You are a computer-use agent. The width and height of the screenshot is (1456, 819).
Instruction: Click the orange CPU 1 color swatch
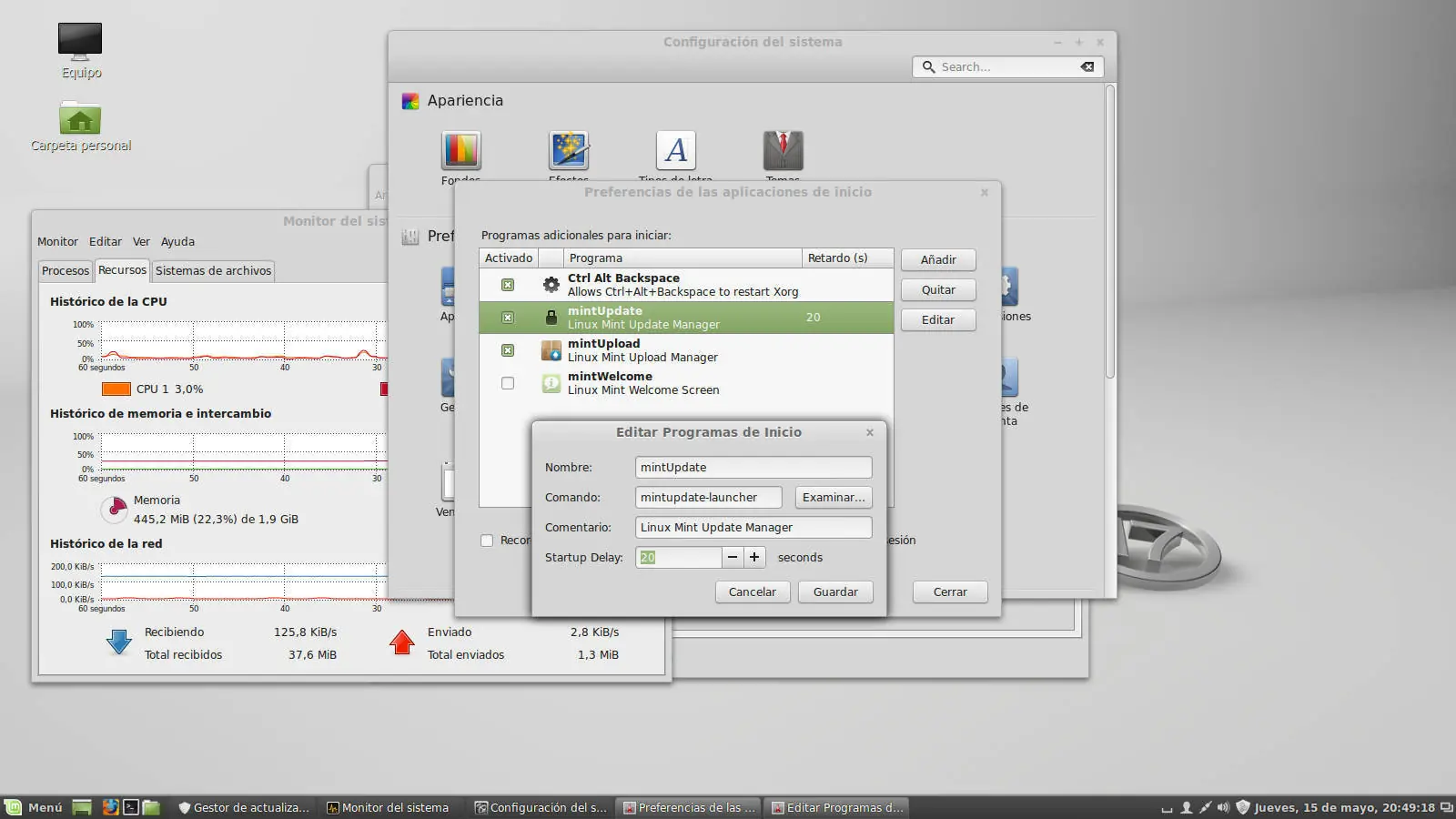[116, 389]
